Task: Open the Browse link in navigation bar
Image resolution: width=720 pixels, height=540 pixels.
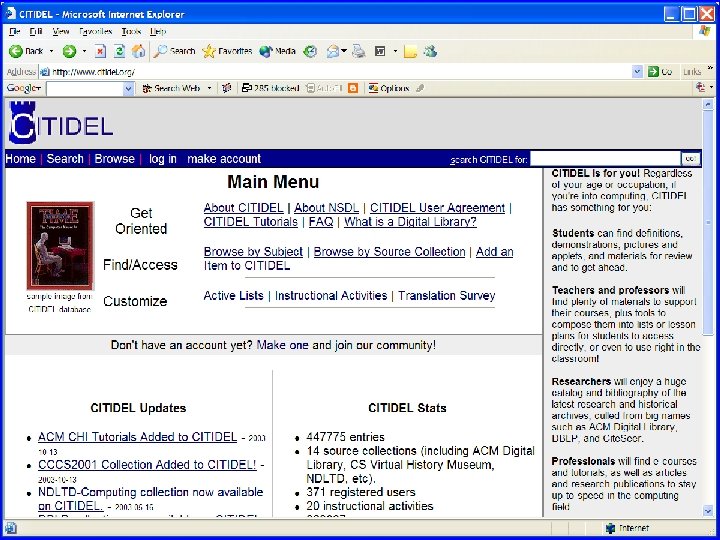Action: pos(114,159)
